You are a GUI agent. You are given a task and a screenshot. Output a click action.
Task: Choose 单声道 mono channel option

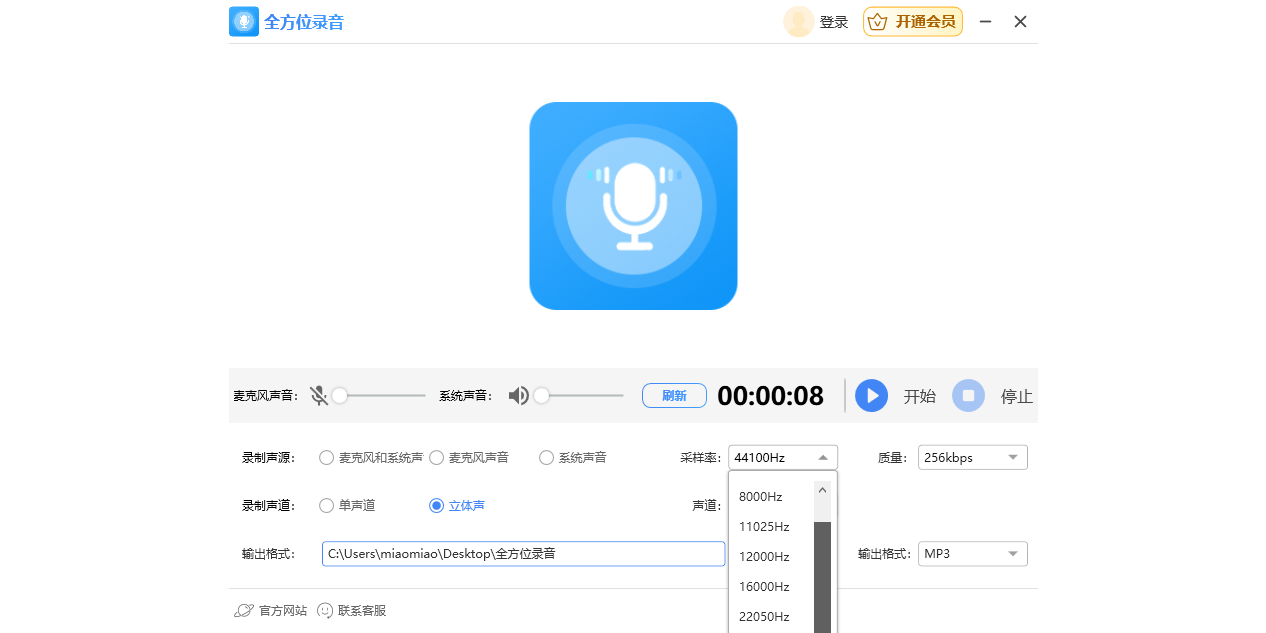click(x=326, y=506)
